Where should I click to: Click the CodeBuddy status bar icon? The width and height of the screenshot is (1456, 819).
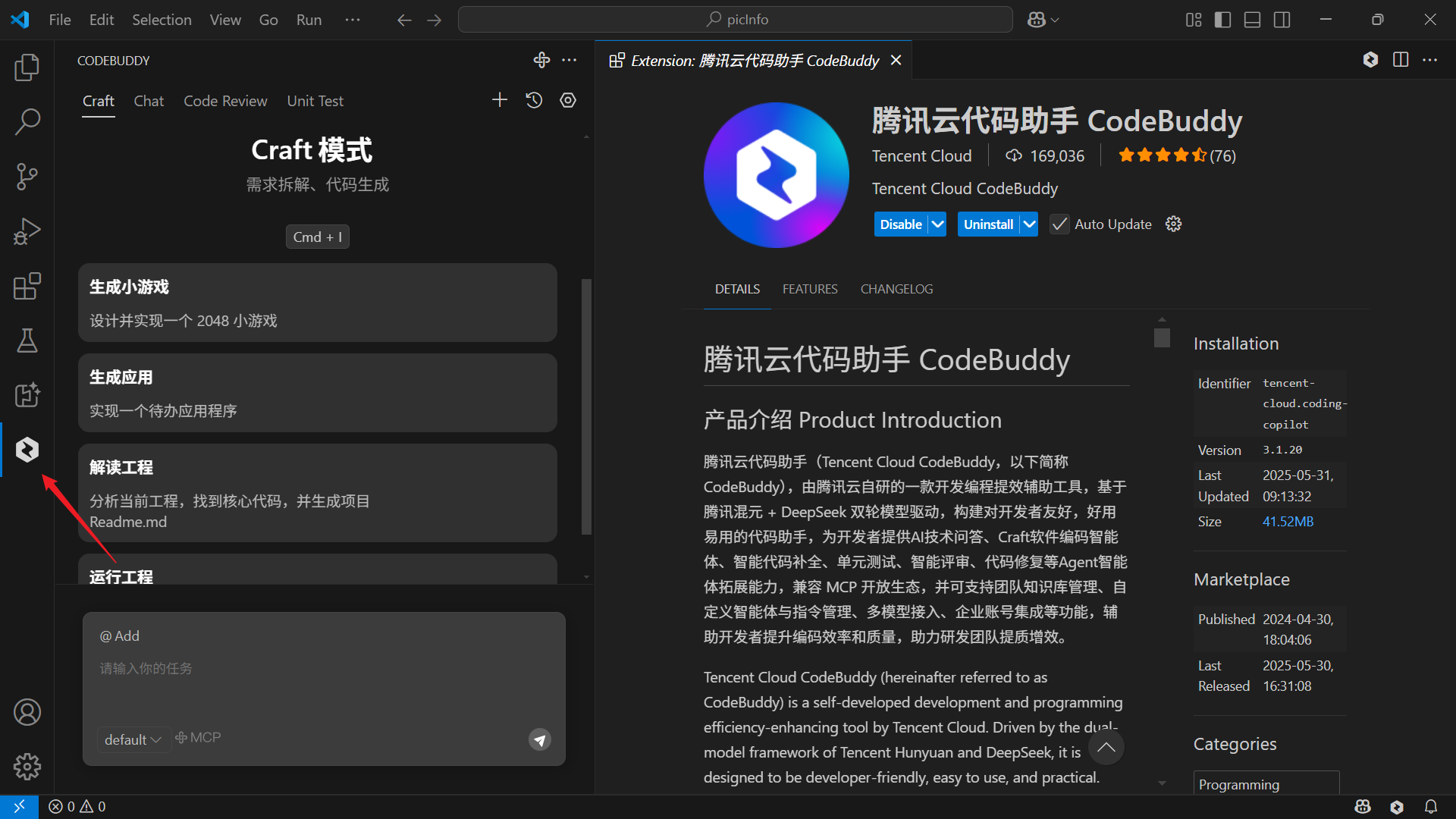(x=1397, y=807)
